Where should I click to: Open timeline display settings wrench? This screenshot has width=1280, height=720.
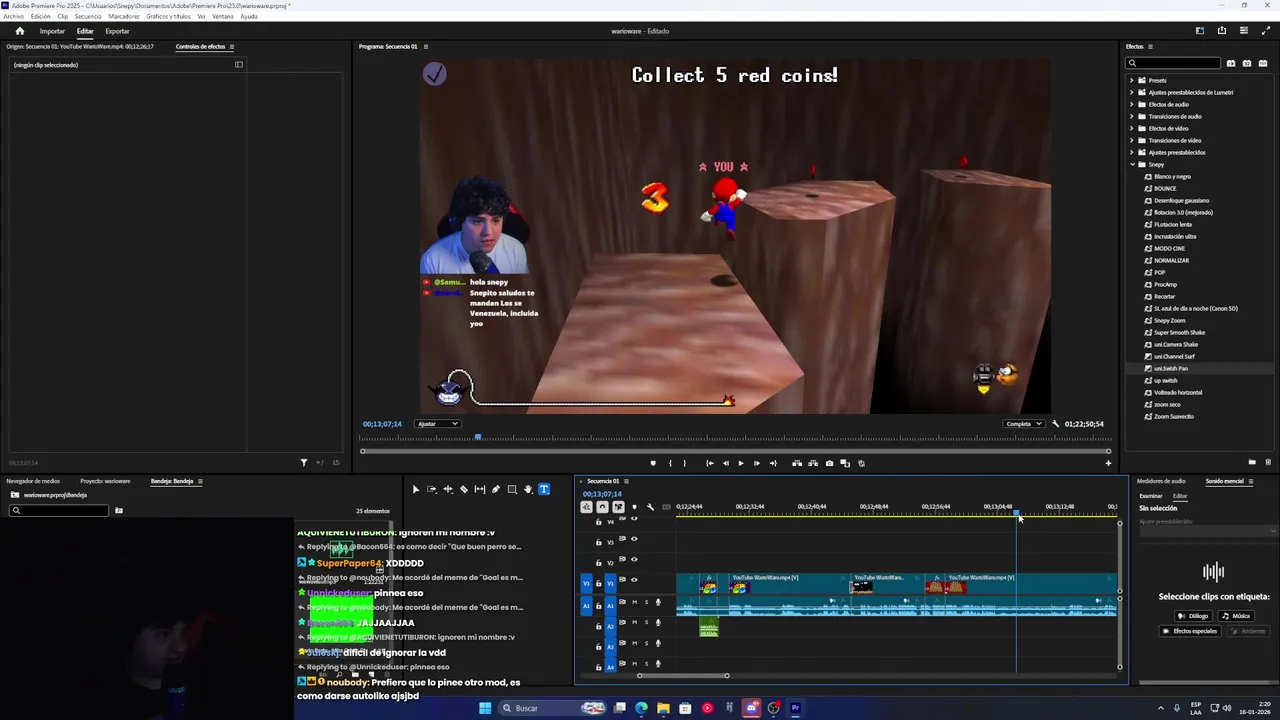650,507
